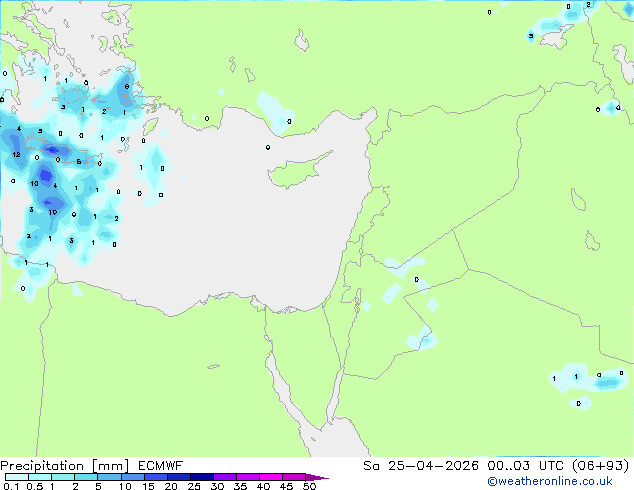Click the "(06+93)" forecast run text
Image resolution: width=634 pixels, height=490 pixels.
coord(601,466)
